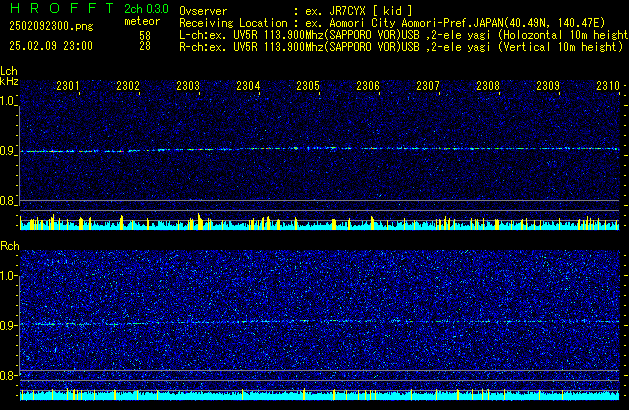This screenshot has height=410, width=629.
Task: Select the 2303 time marker
Action: click(188, 86)
